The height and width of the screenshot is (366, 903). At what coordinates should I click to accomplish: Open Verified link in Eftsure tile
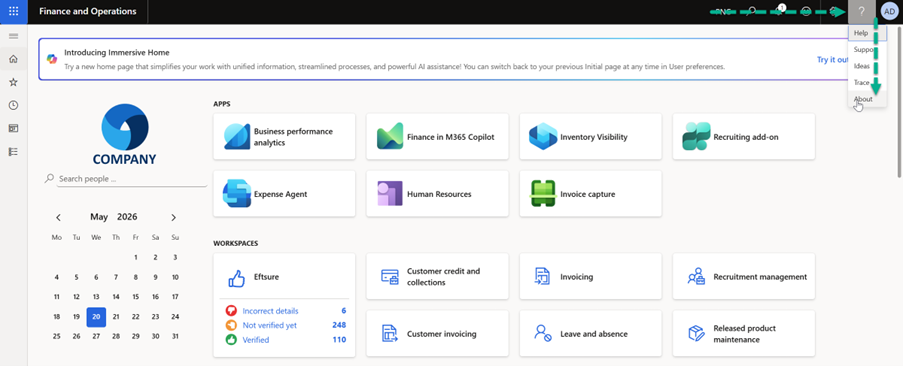point(256,340)
